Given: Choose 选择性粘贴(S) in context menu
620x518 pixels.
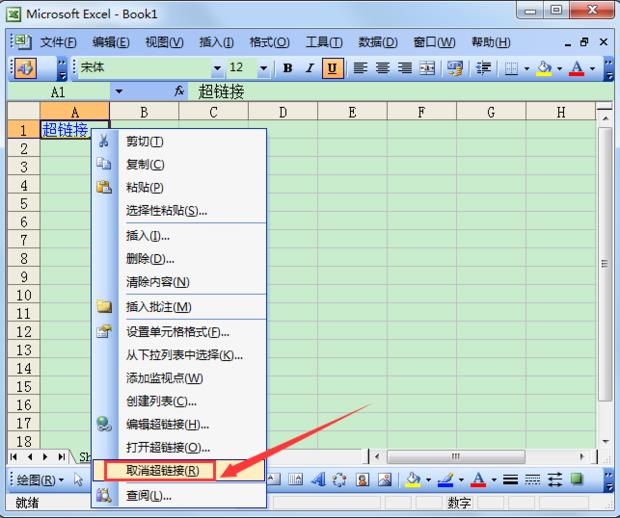Looking at the screenshot, I should point(179,210).
